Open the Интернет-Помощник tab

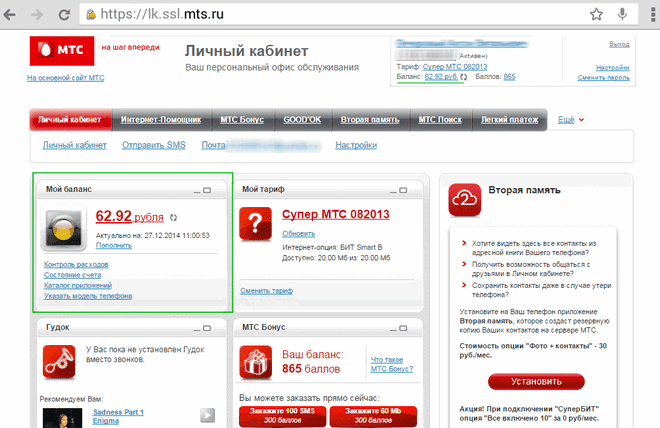(161, 120)
